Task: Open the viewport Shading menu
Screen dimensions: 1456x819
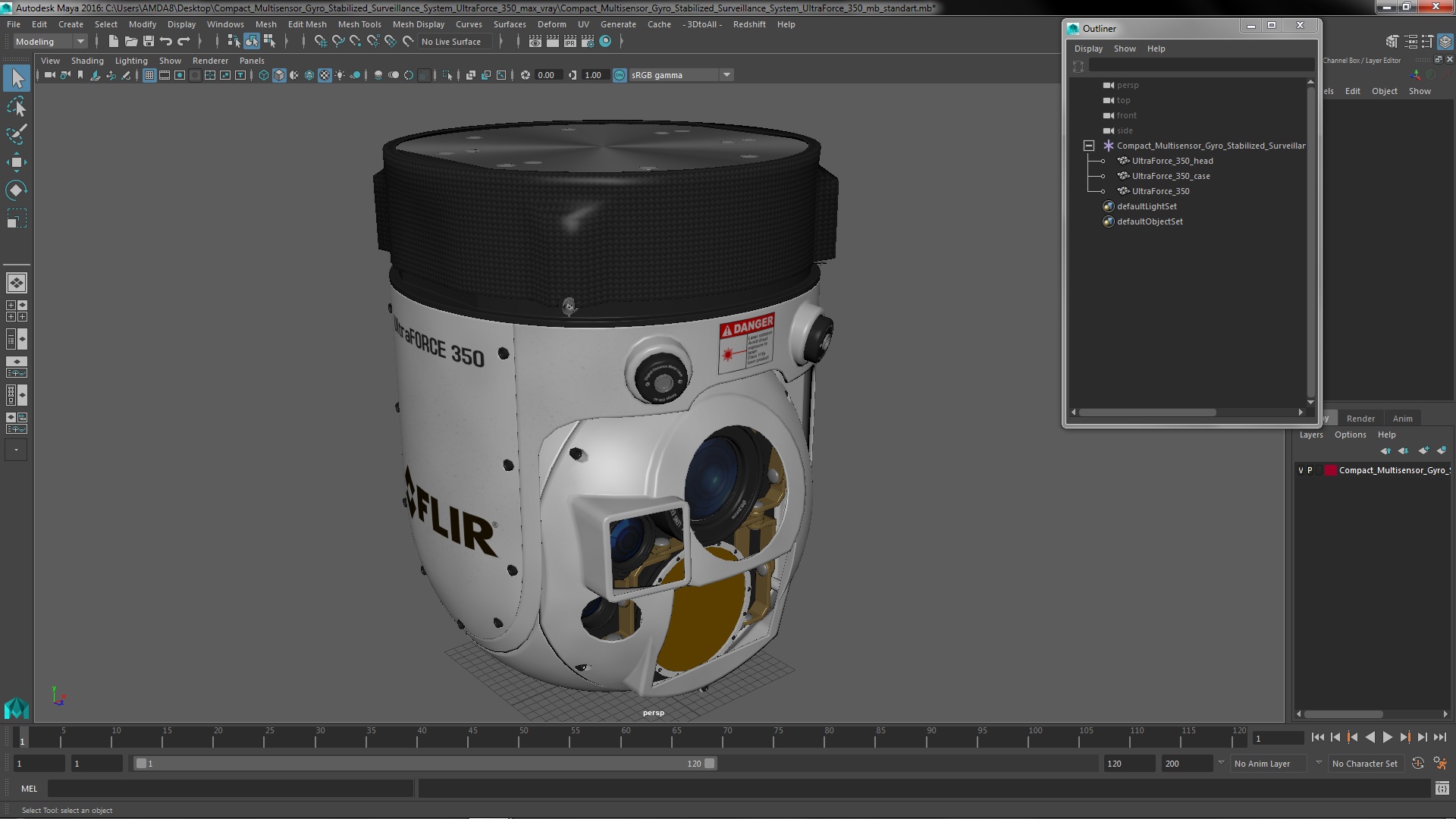Action: [x=87, y=61]
